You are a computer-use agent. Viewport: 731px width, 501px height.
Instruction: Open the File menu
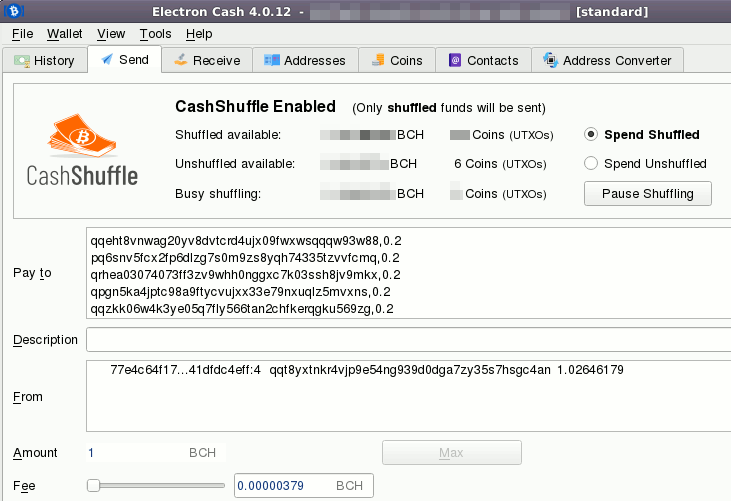(x=22, y=34)
